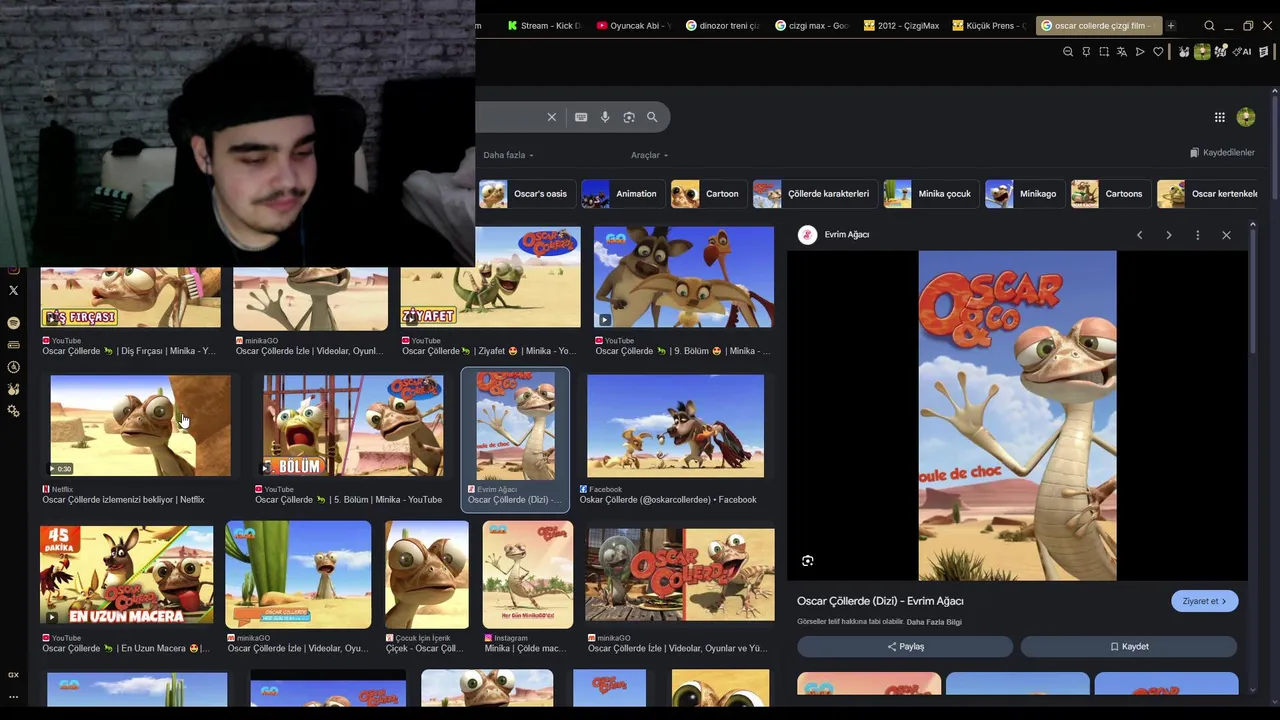Expand the Araçlar dropdown
The image size is (1280, 720).
[x=649, y=155]
